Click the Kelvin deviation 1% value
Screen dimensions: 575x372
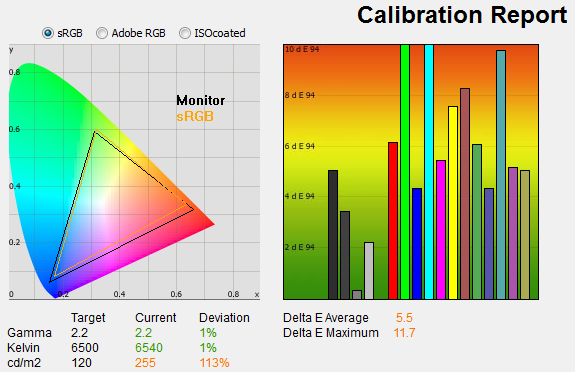[x=208, y=348]
